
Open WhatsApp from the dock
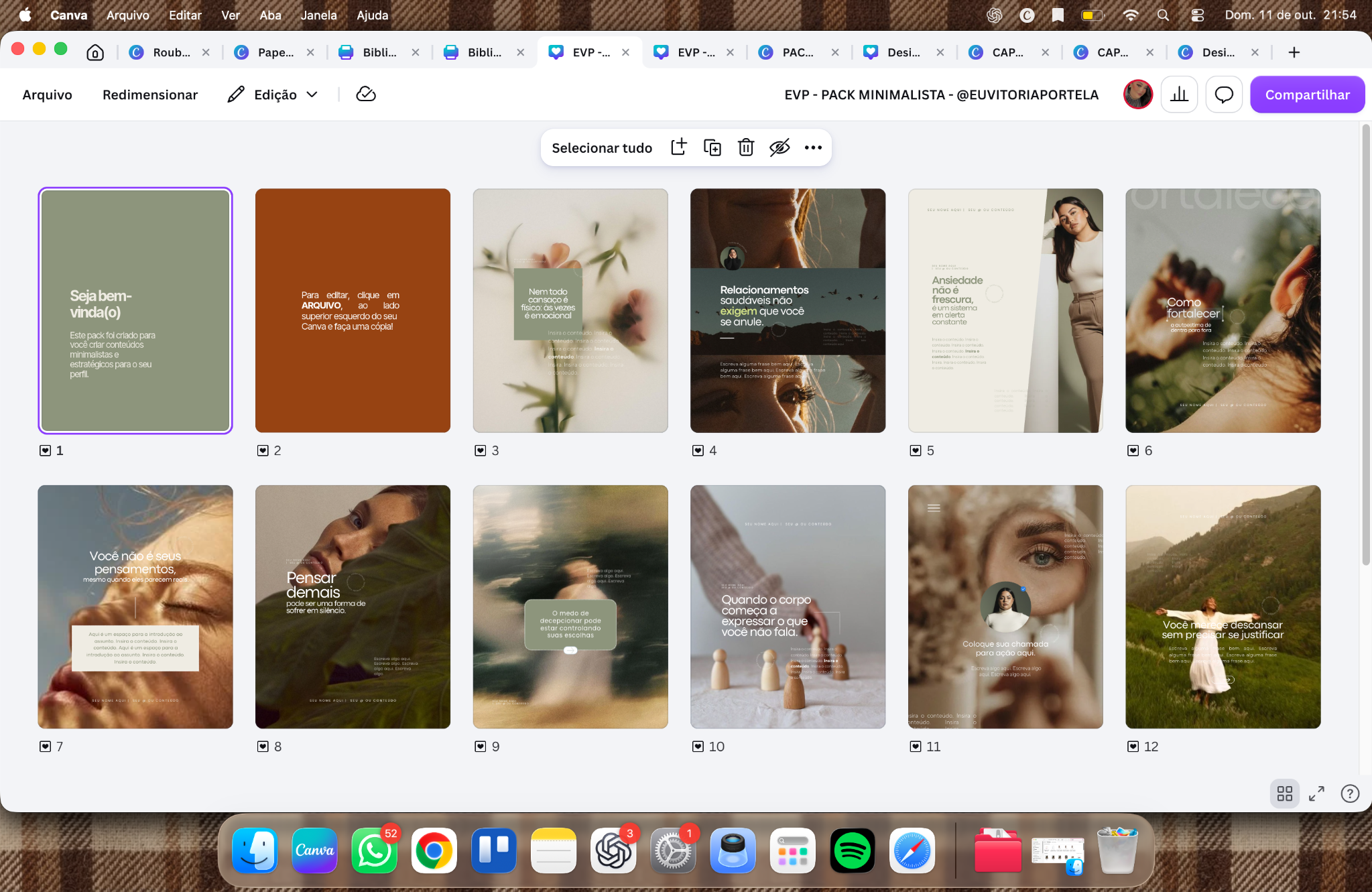click(374, 850)
